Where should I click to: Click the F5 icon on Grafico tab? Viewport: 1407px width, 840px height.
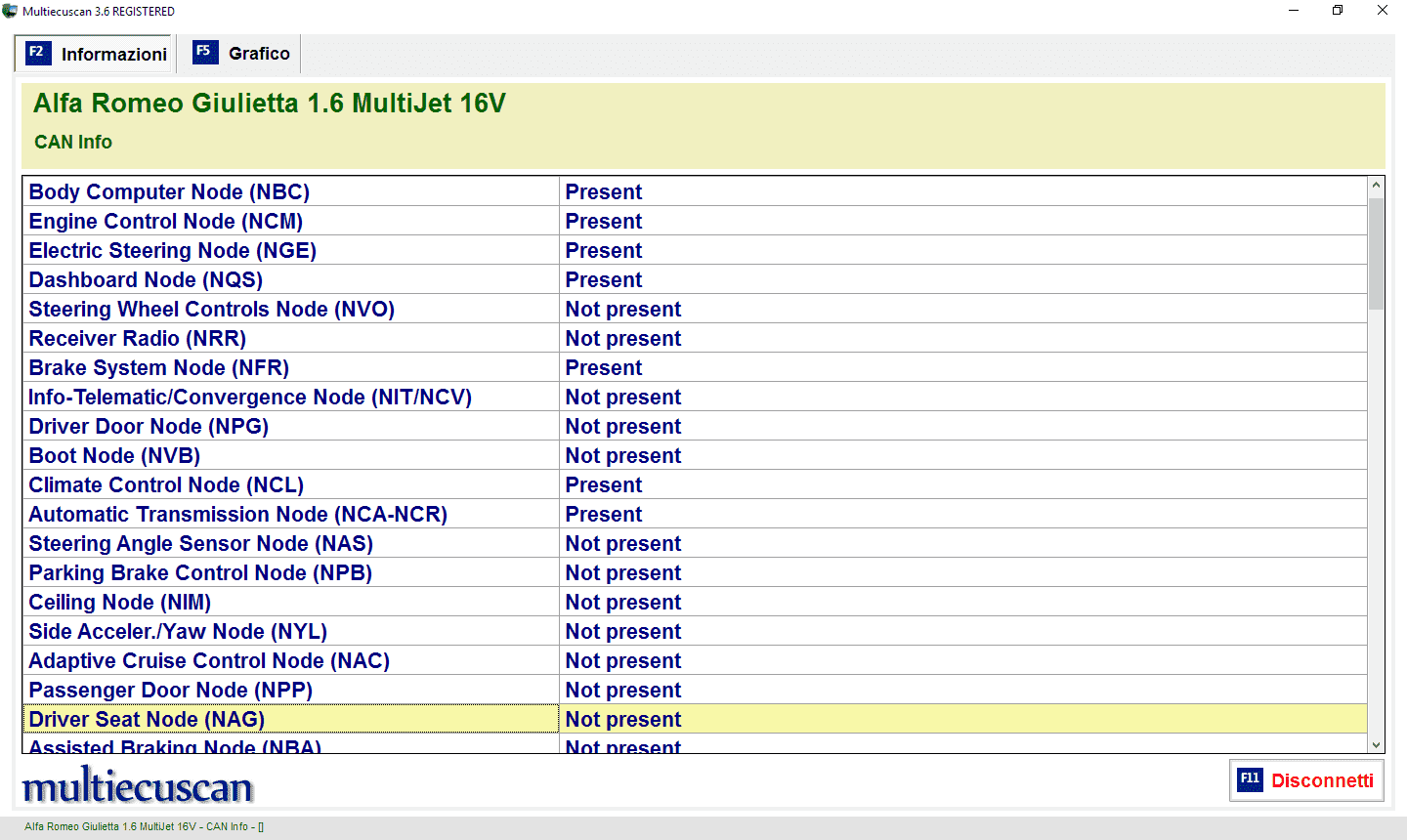click(205, 52)
